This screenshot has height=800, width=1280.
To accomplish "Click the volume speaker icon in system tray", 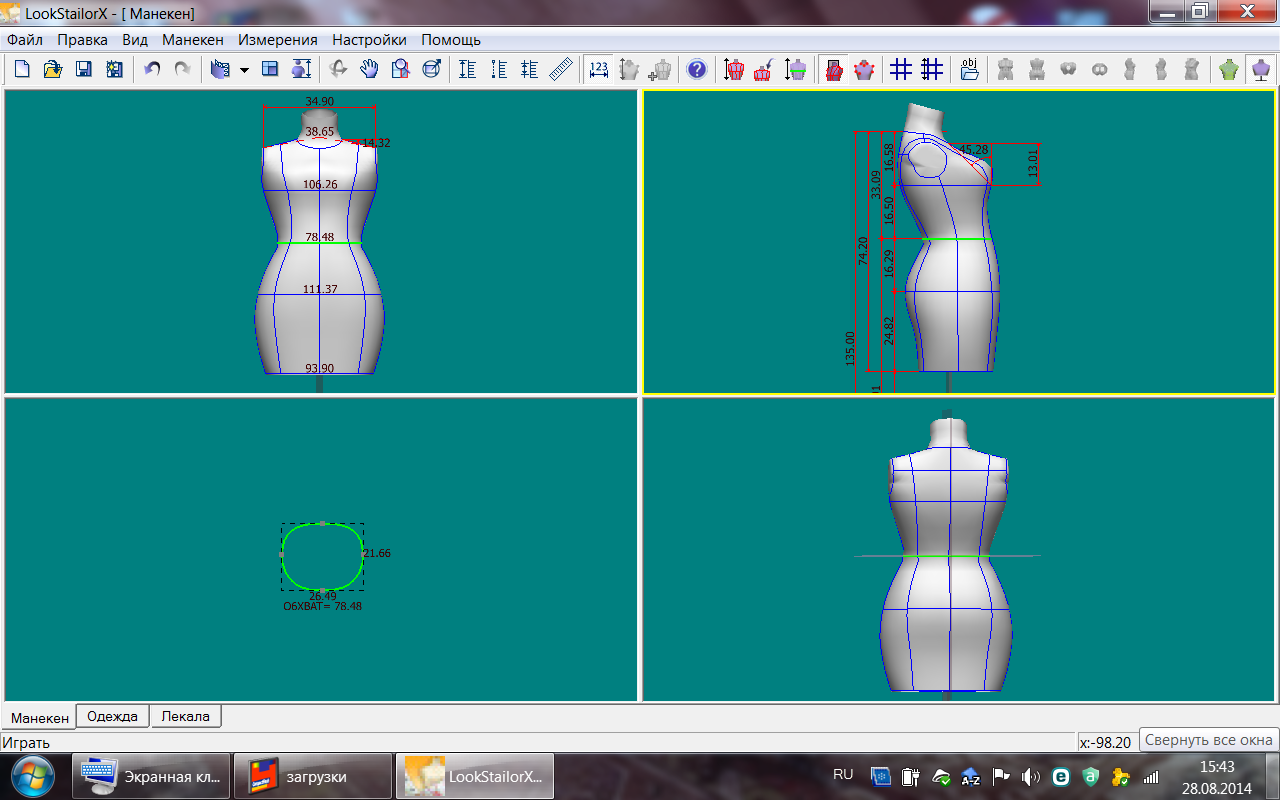I will pyautogui.click(x=1031, y=776).
